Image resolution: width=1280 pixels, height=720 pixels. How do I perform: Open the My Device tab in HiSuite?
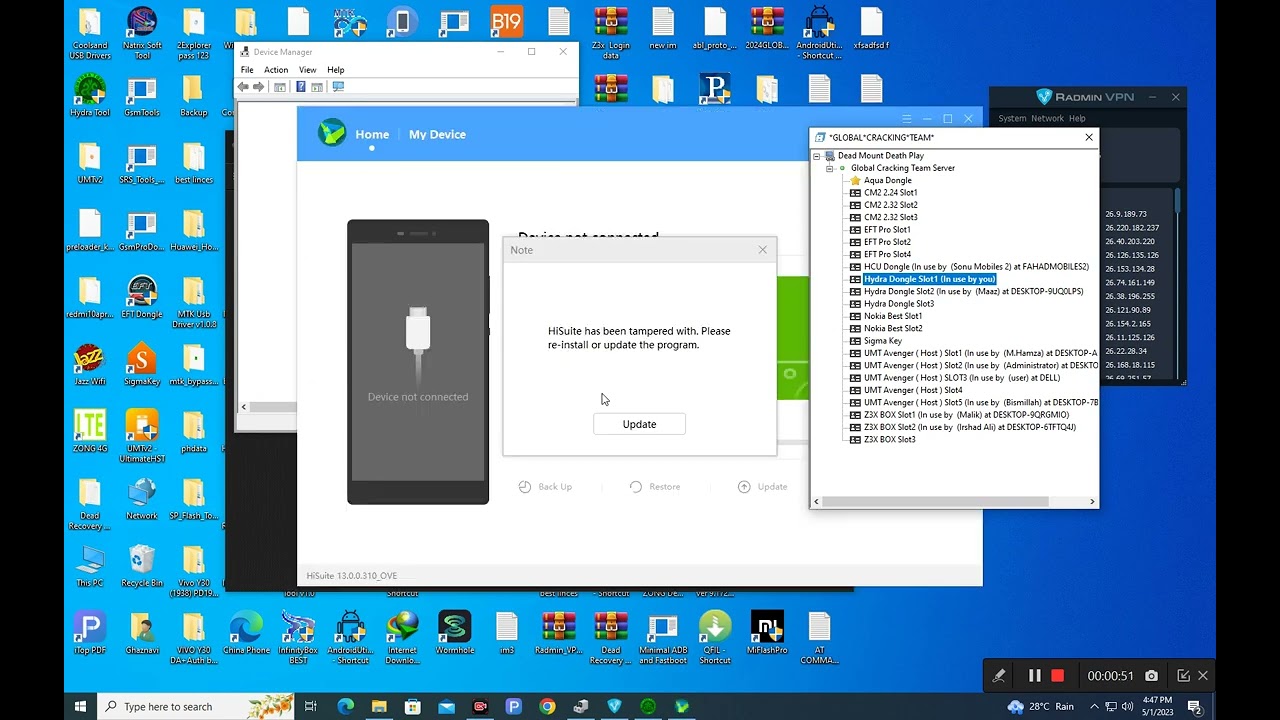click(x=437, y=134)
